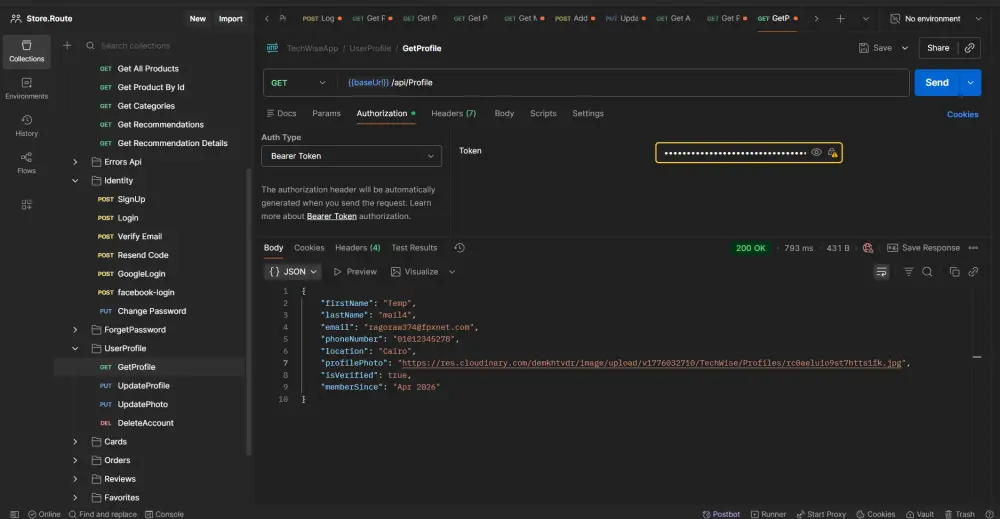Switch to the Headers (7) request tab
This screenshot has width=1000, height=519.
453,113
